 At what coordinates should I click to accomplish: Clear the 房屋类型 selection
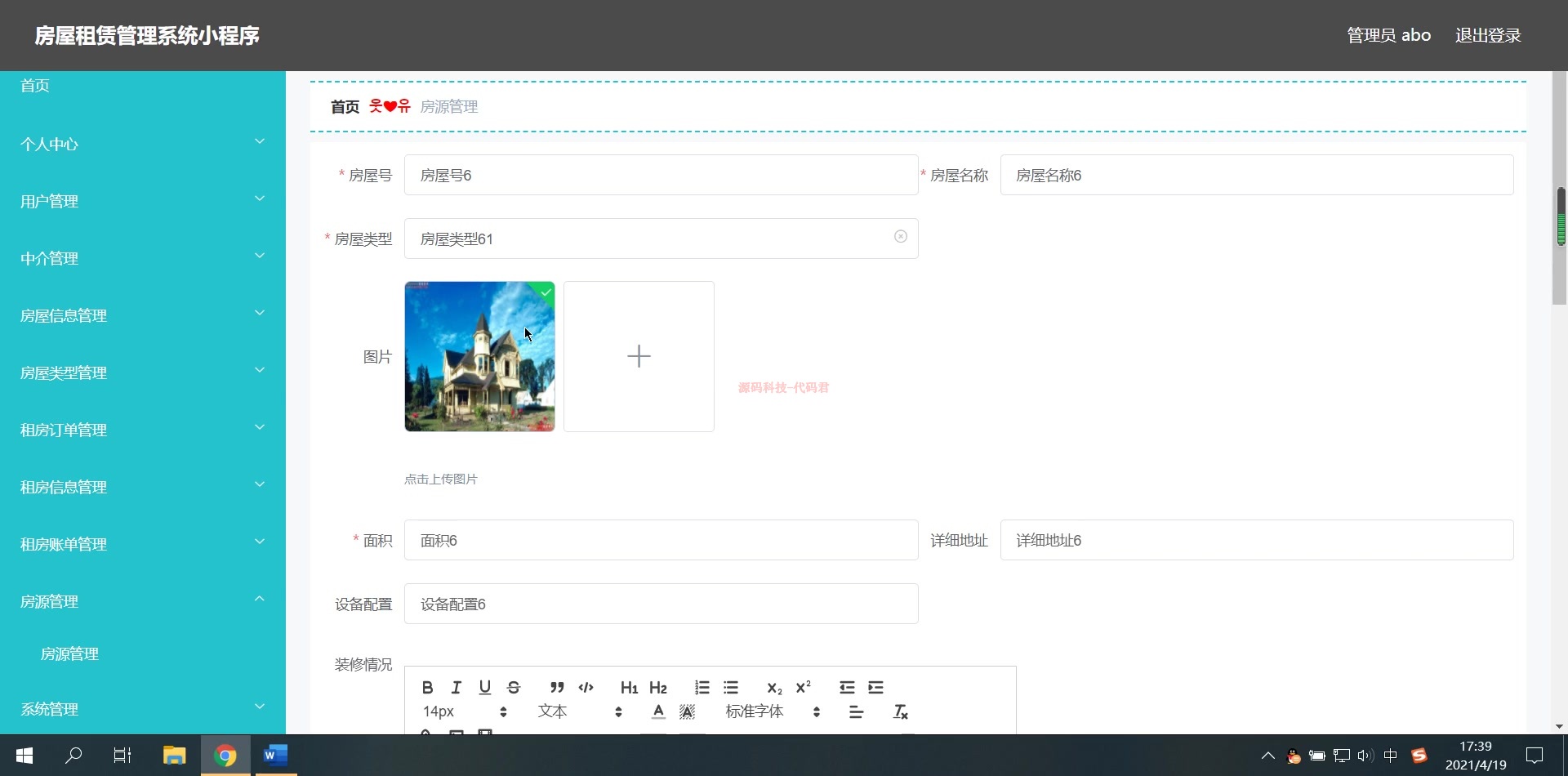click(900, 237)
